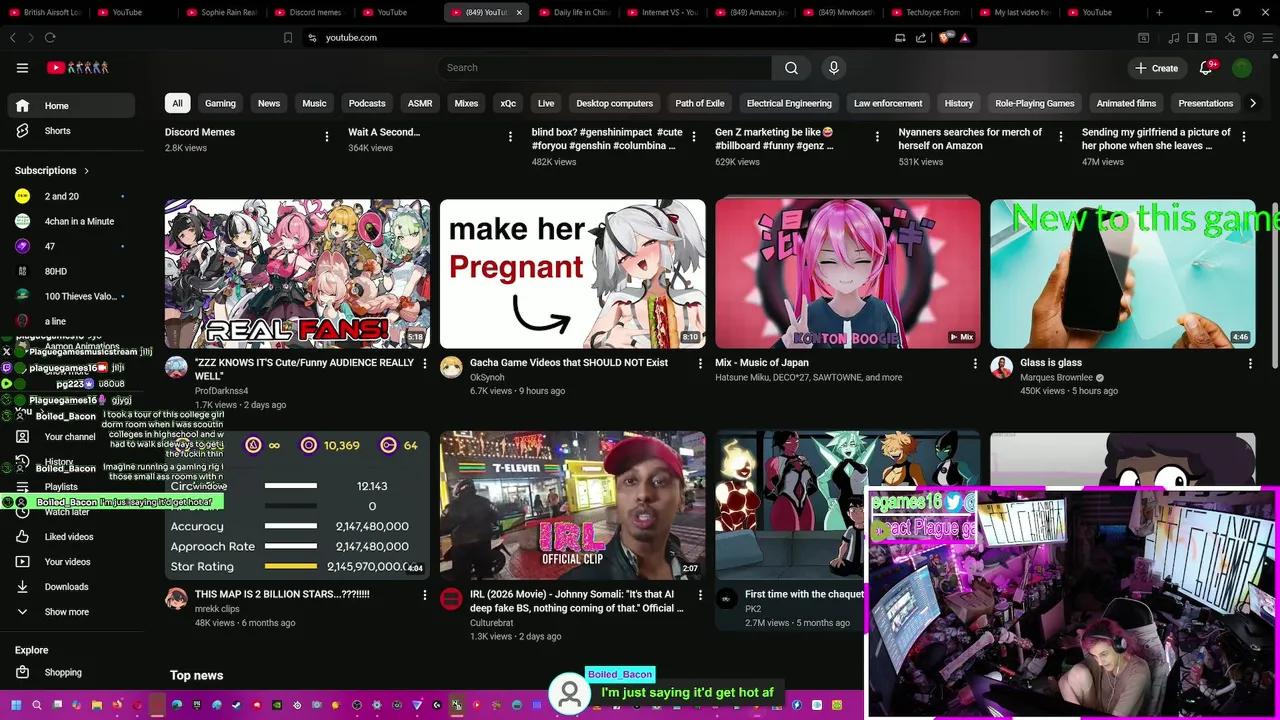This screenshot has height=720, width=1280.
Task: Open Liked videos in the sidebar
Action: click(71, 537)
